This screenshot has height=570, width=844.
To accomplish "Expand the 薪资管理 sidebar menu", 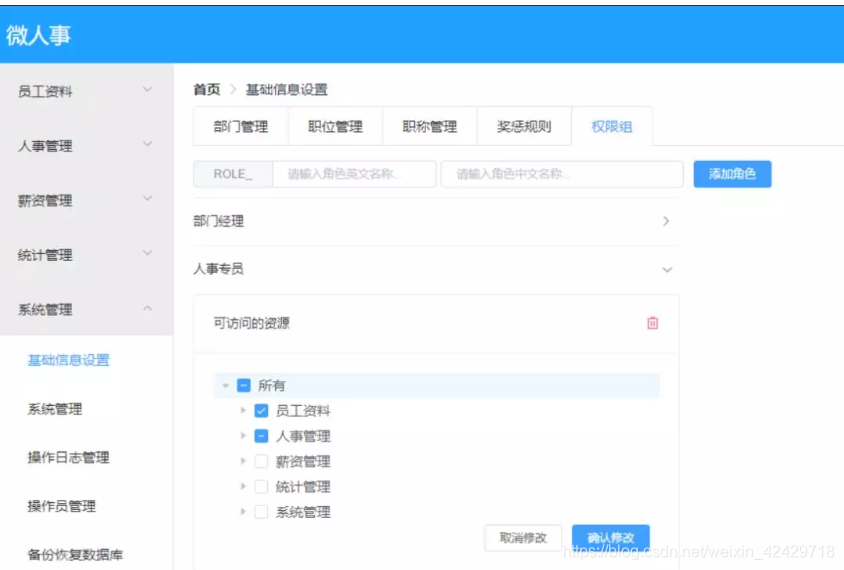I will pos(86,200).
